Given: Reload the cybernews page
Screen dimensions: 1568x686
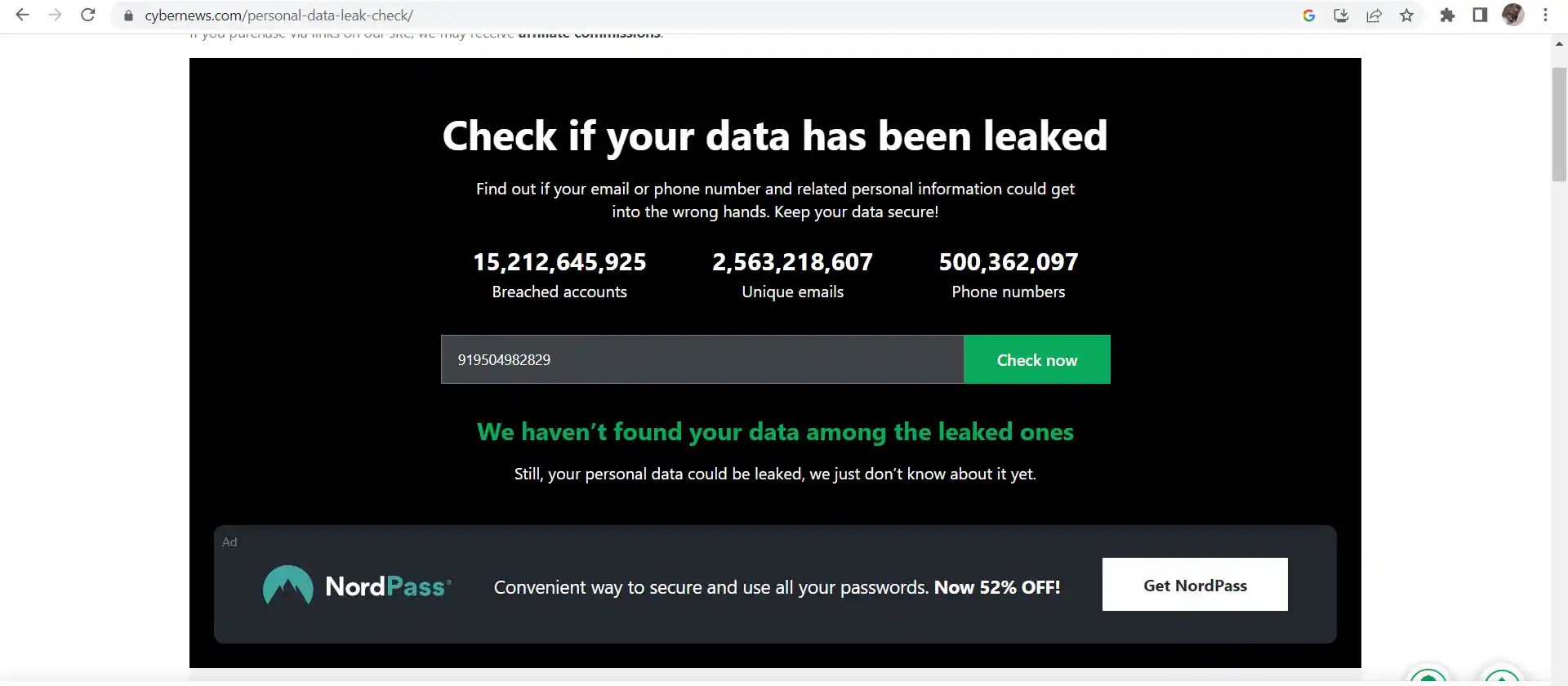Looking at the screenshot, I should [87, 15].
